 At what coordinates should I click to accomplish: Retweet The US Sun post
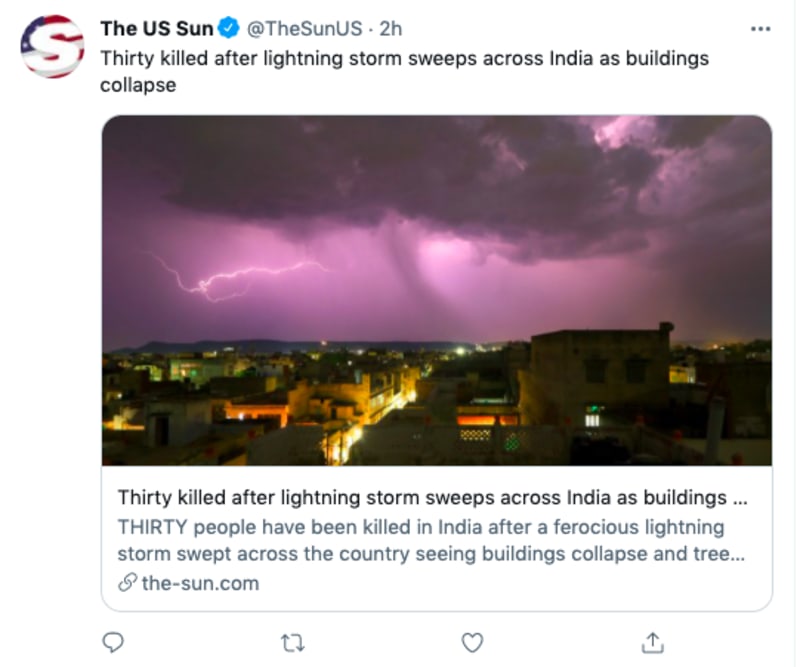292,642
